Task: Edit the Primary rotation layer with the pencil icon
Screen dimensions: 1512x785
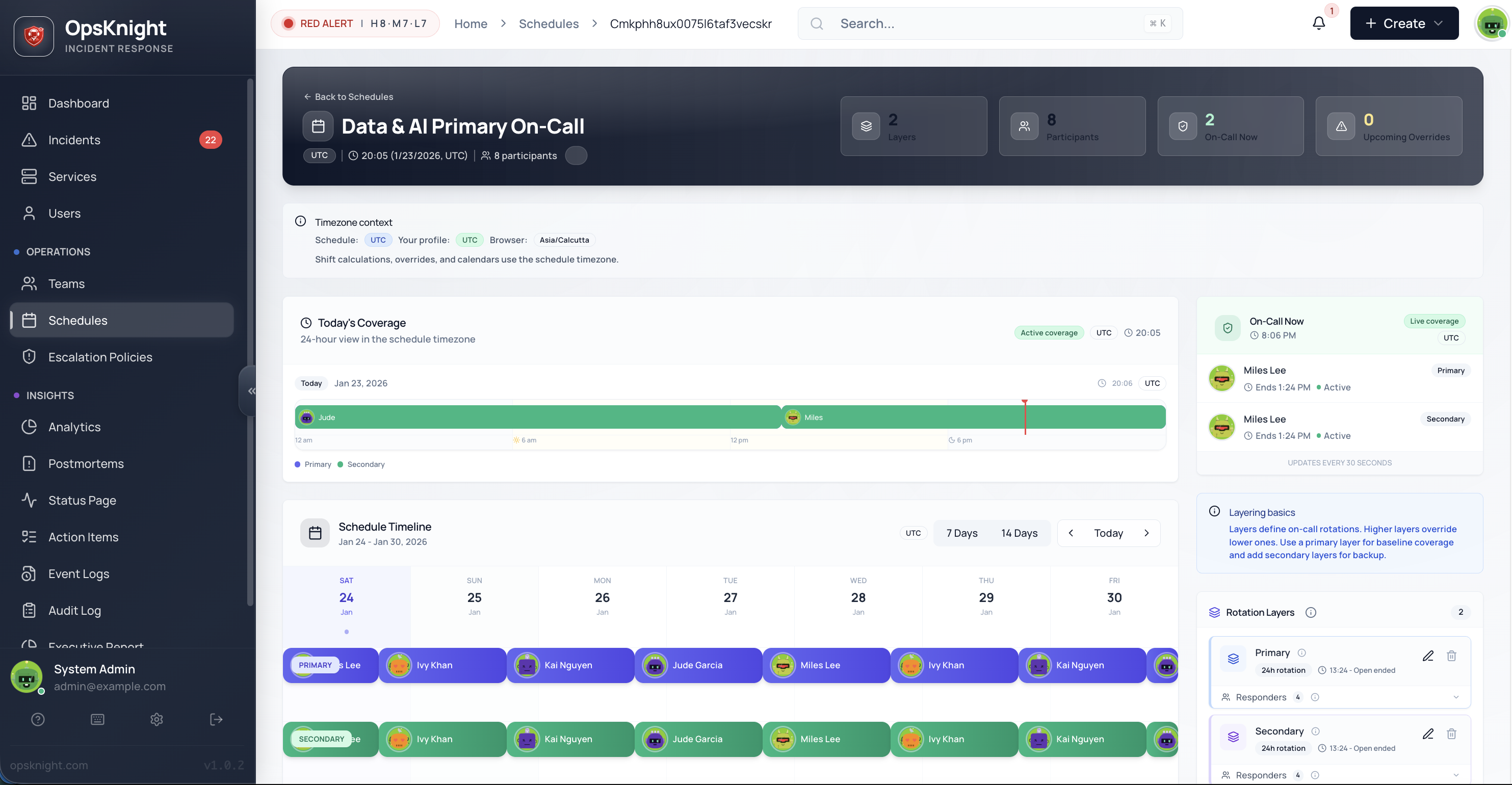Action: (1429, 656)
